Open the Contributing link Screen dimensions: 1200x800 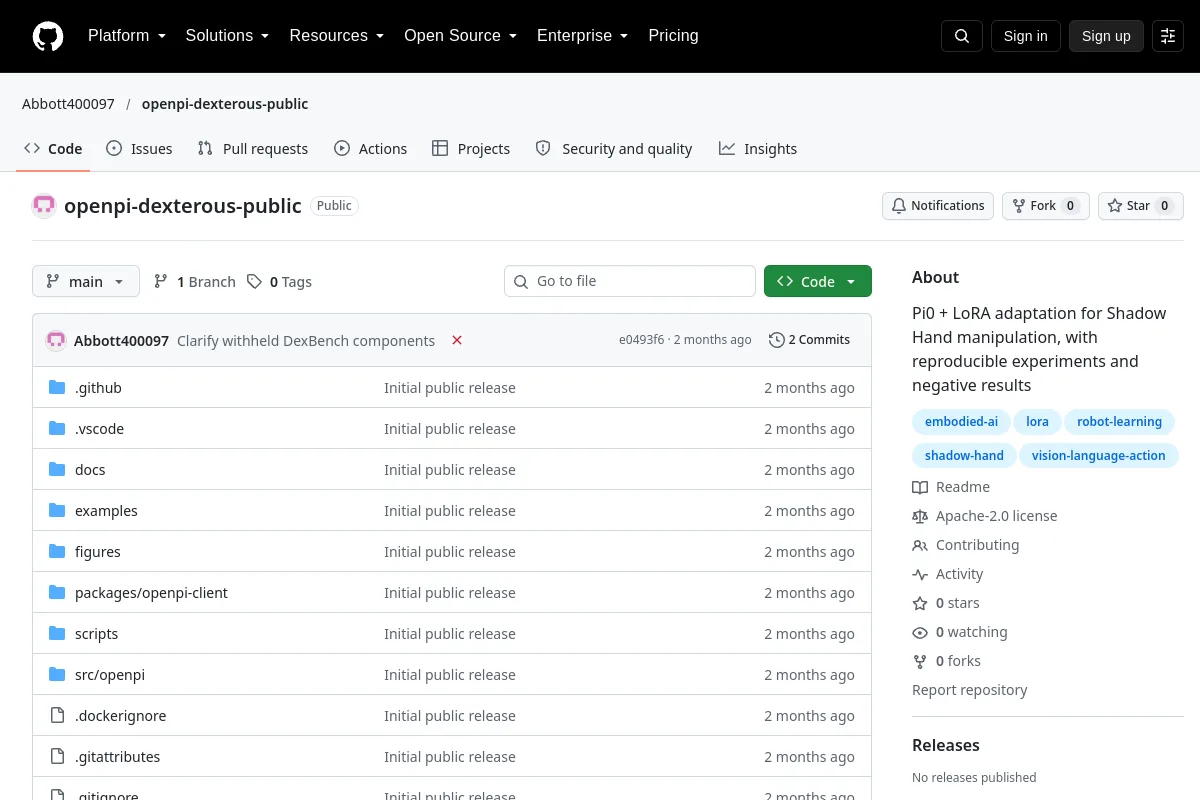click(966, 545)
